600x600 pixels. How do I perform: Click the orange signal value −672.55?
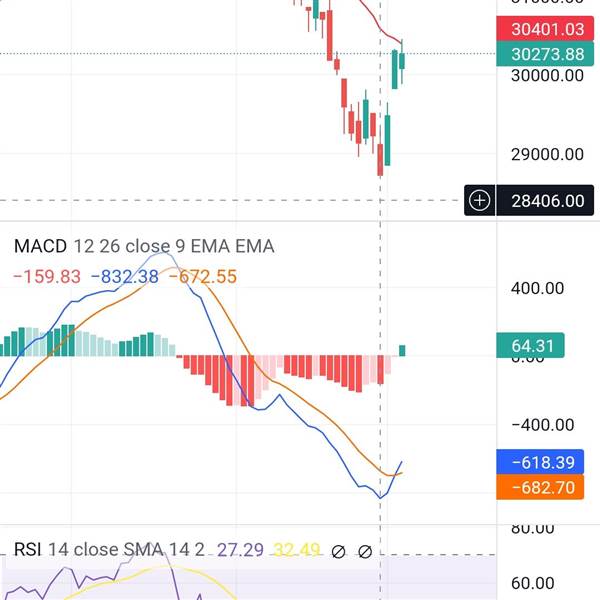coord(203,276)
